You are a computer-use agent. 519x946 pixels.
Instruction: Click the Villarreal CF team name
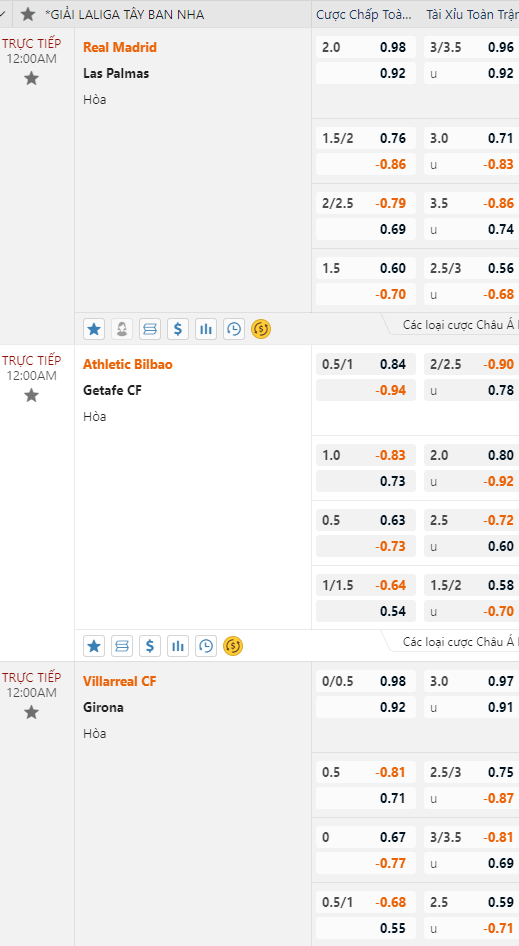tap(119, 681)
